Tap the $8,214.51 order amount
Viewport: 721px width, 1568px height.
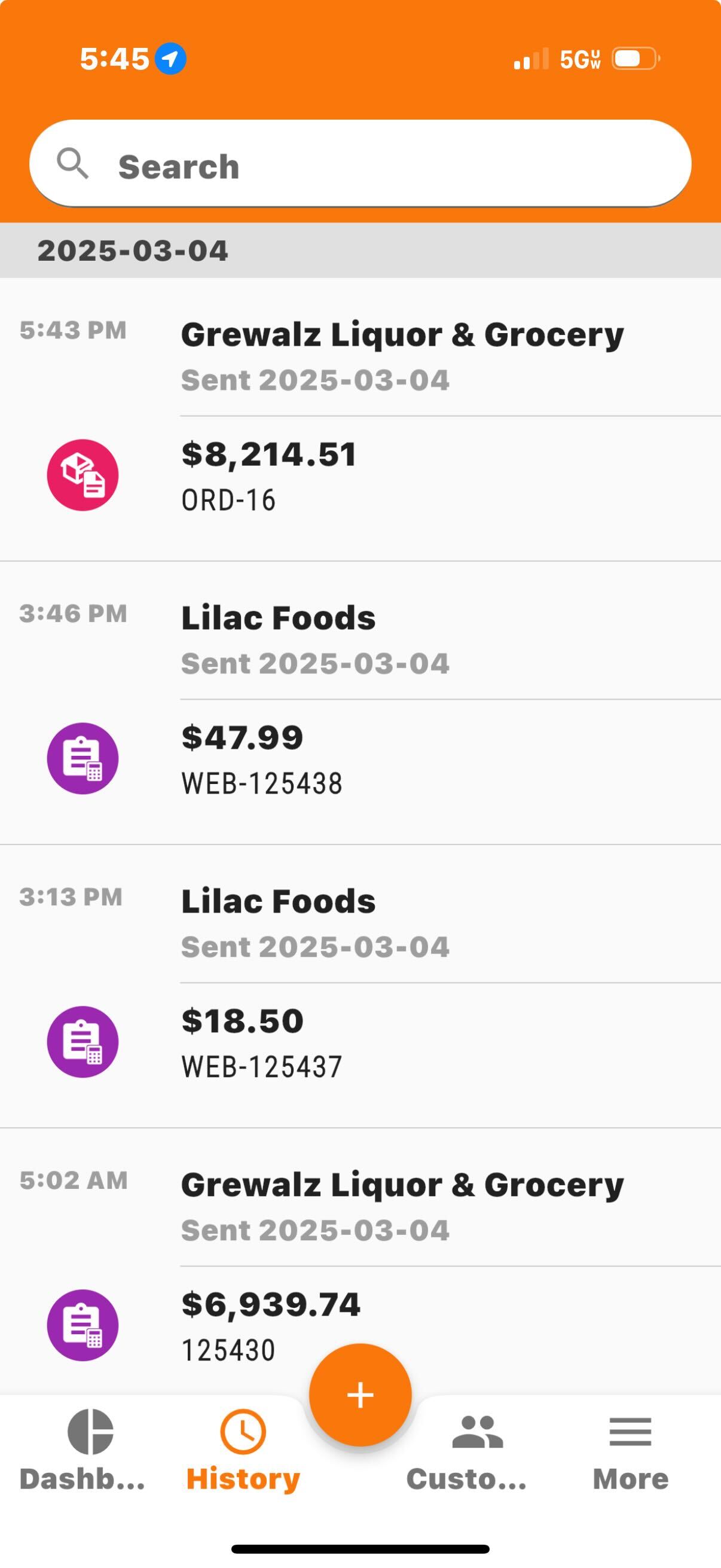269,454
